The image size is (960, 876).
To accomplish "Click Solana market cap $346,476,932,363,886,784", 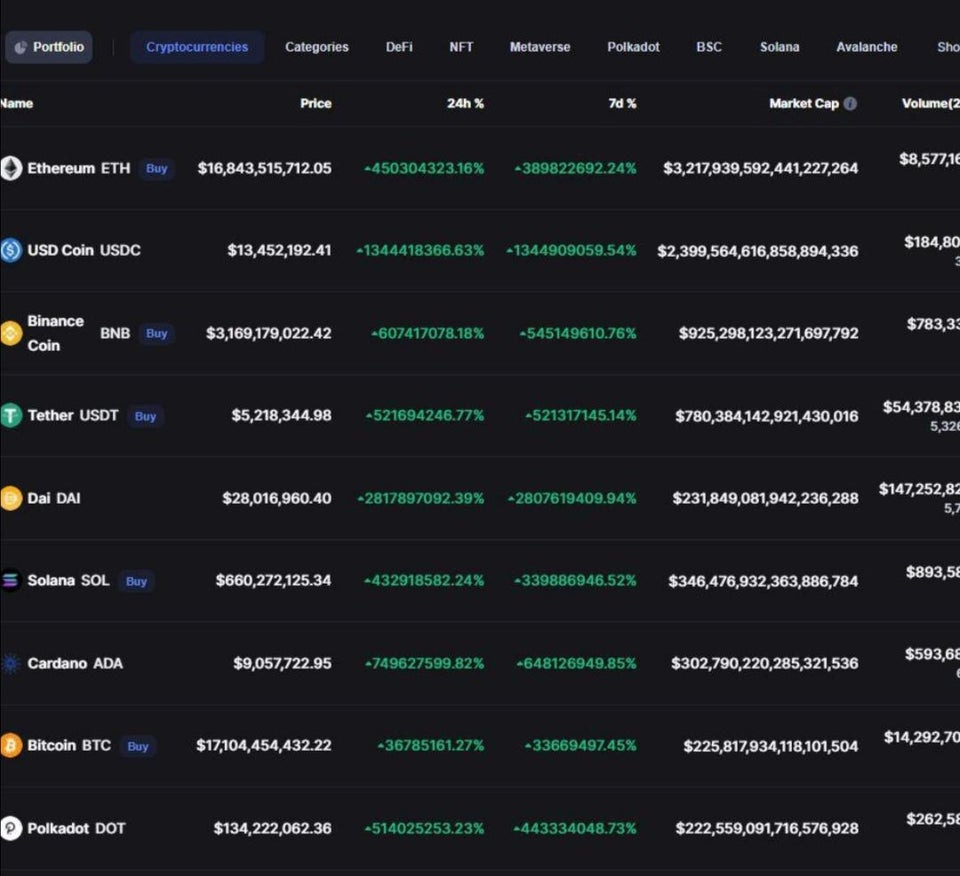I will 763,581.
